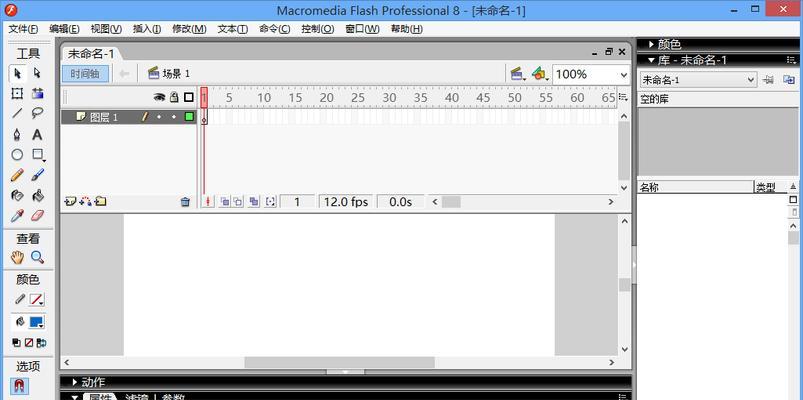Click the Delete Layer trash icon

[x=185, y=202]
